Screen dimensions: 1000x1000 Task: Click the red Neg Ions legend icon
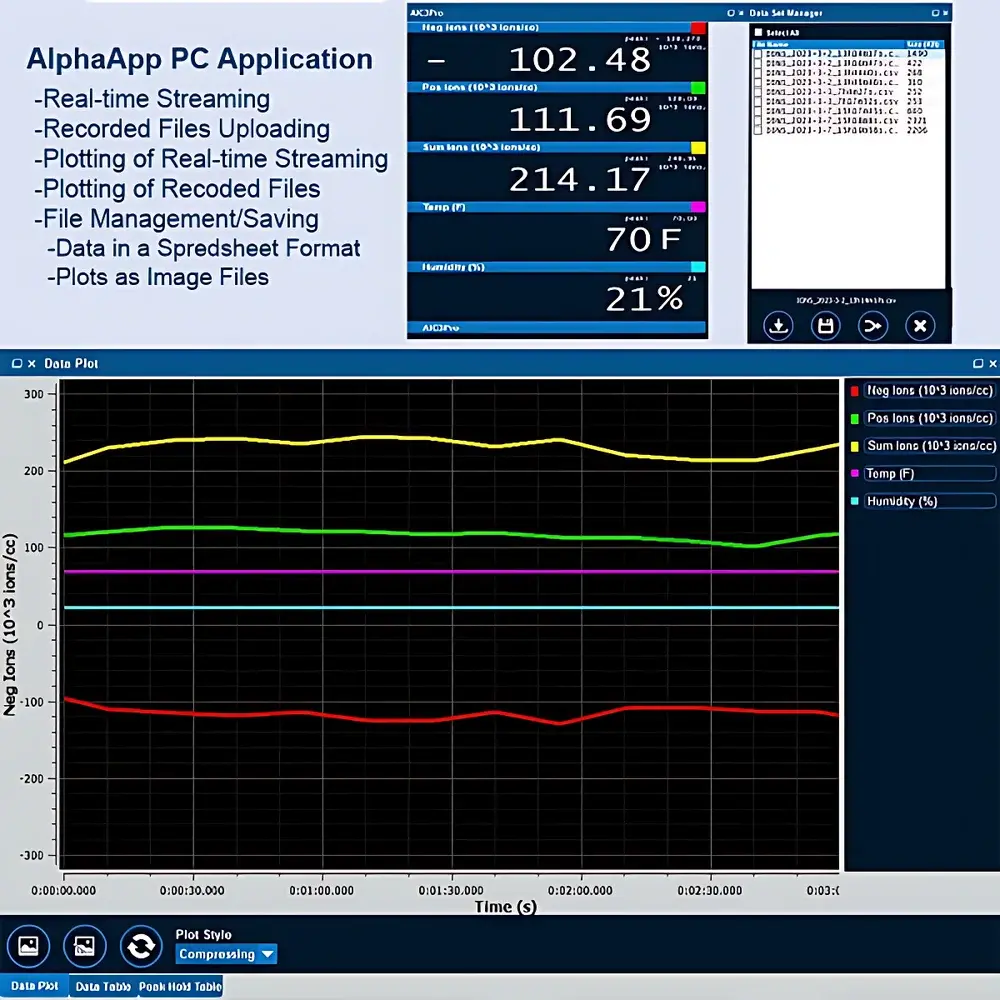click(x=854, y=391)
